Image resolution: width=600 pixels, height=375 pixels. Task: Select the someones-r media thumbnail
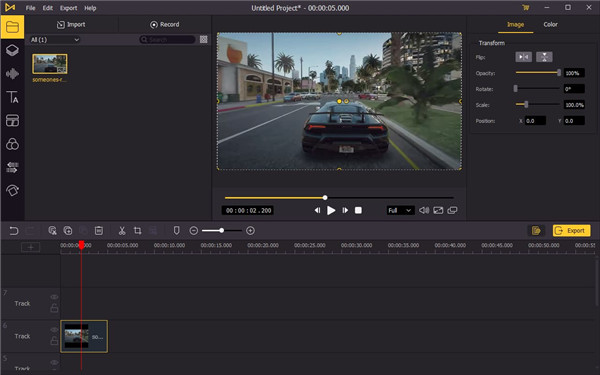point(50,64)
